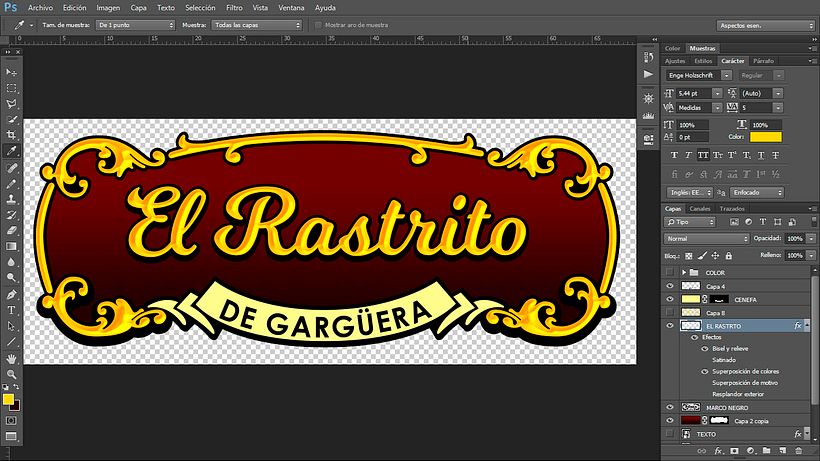
Task: Open the History panel icon
Action: point(648,57)
